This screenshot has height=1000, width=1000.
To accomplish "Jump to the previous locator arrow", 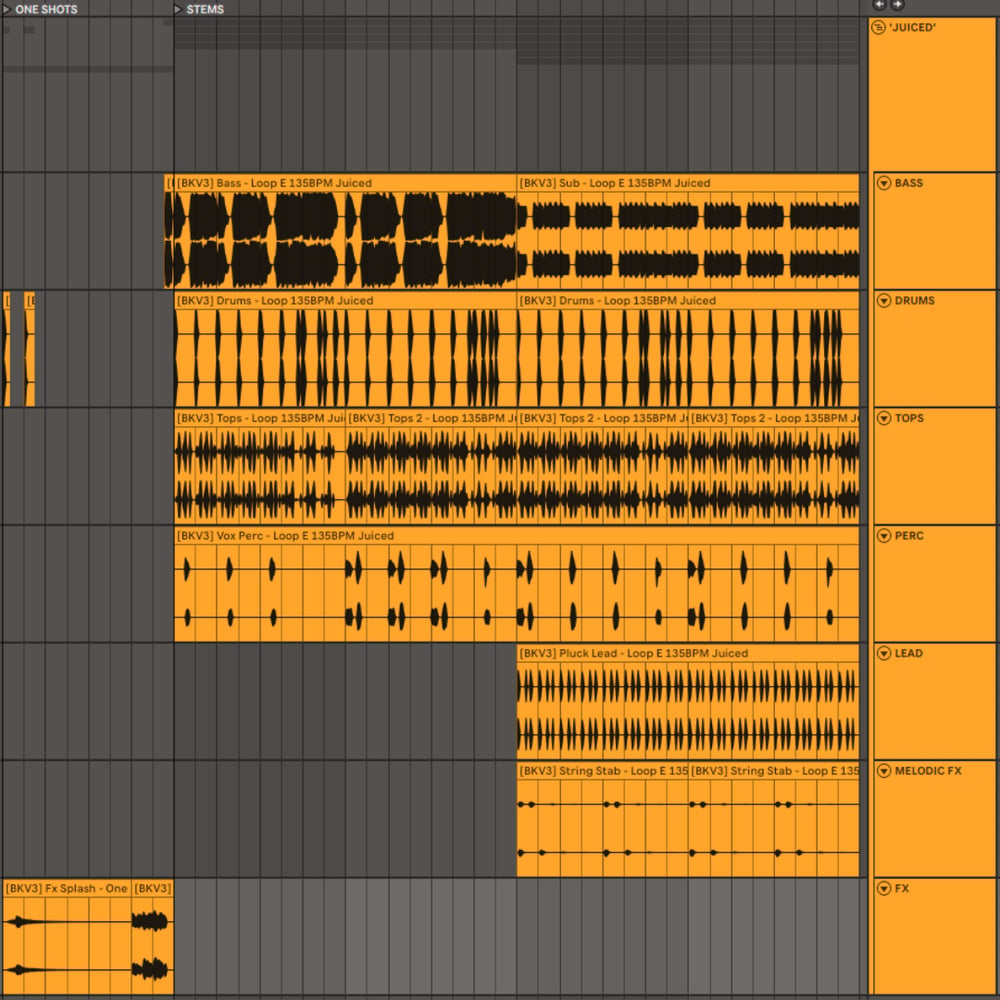I will 879,4.
